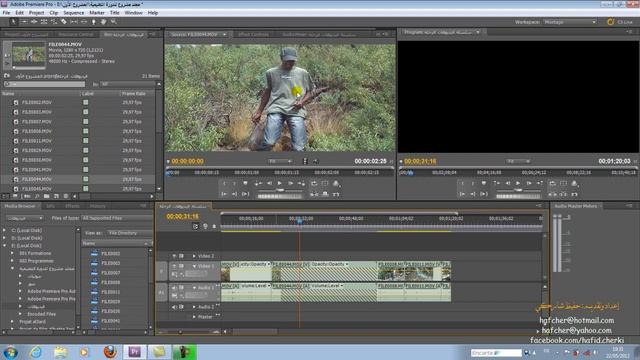The image size is (640, 360).
Task: Step back one frame in Source monitor
Action: click(269, 184)
